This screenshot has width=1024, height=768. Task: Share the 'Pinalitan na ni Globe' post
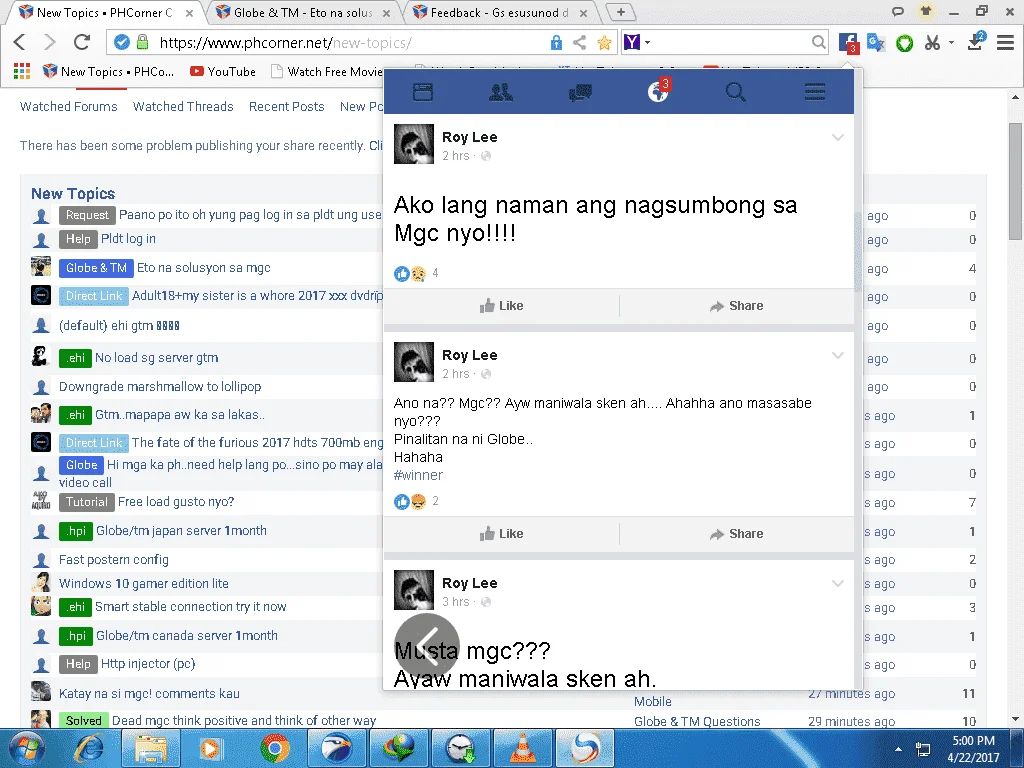737,534
